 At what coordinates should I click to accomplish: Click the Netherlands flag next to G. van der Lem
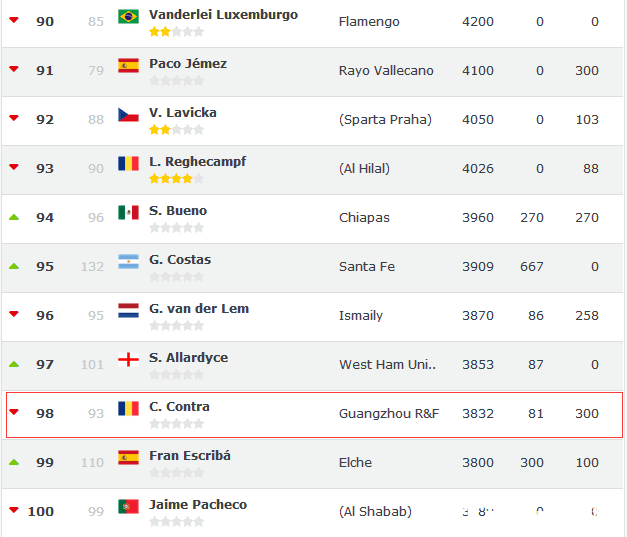pos(128,310)
